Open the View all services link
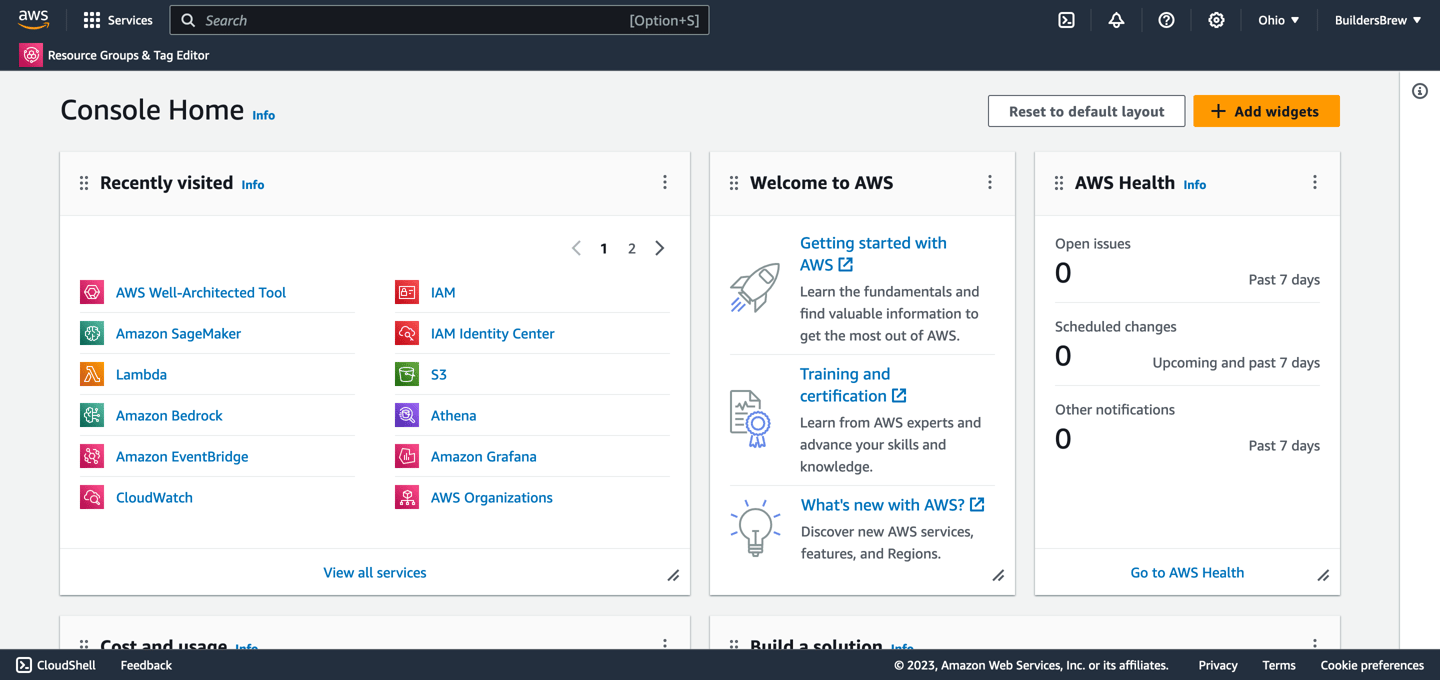 375,573
